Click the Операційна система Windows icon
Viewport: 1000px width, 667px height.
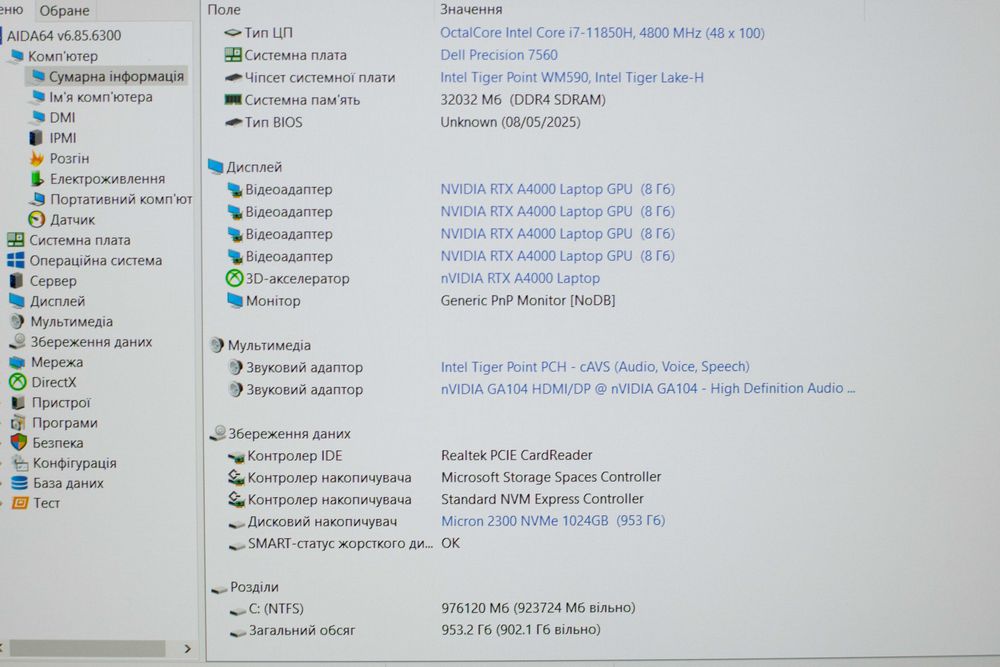pos(16,260)
